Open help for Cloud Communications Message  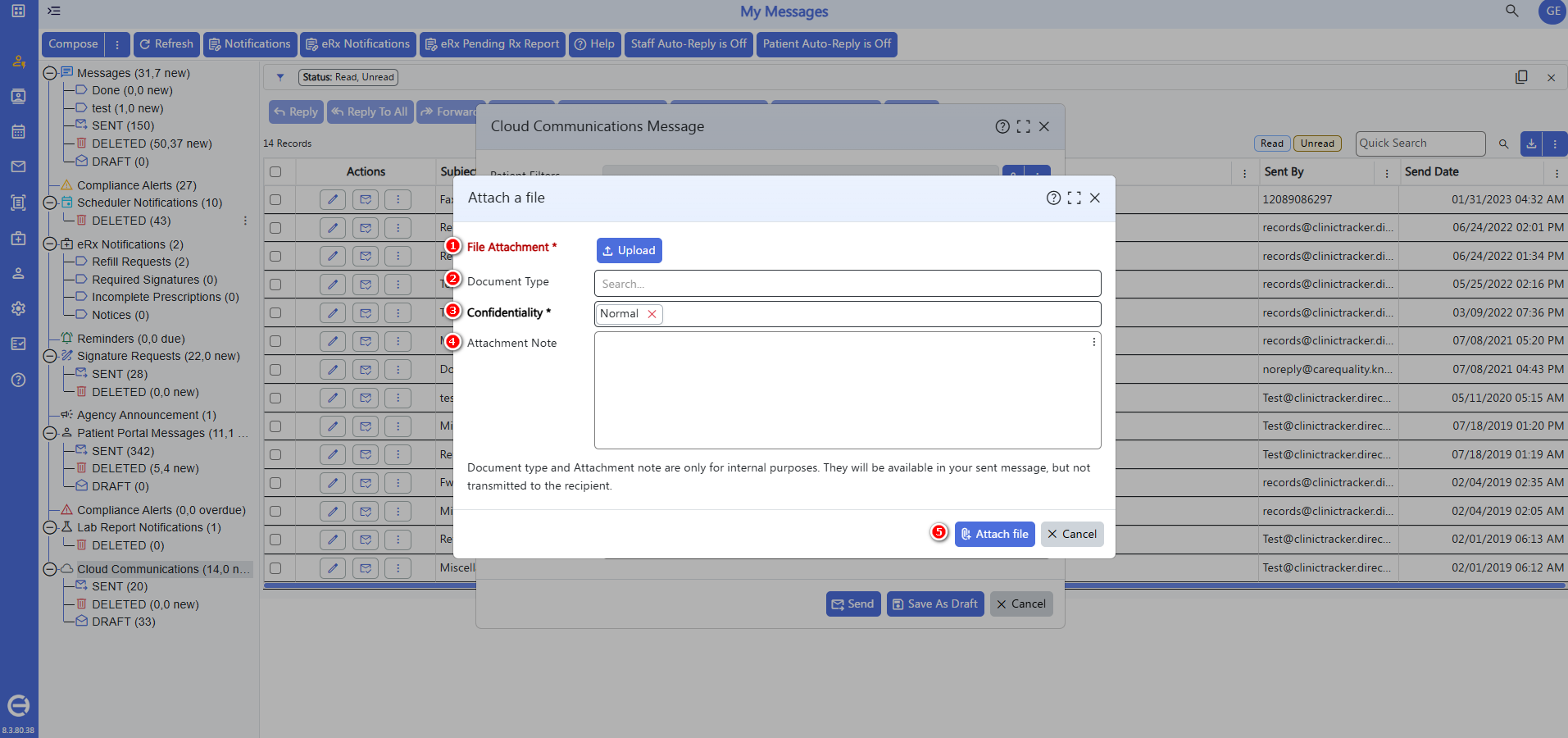[x=1002, y=126]
